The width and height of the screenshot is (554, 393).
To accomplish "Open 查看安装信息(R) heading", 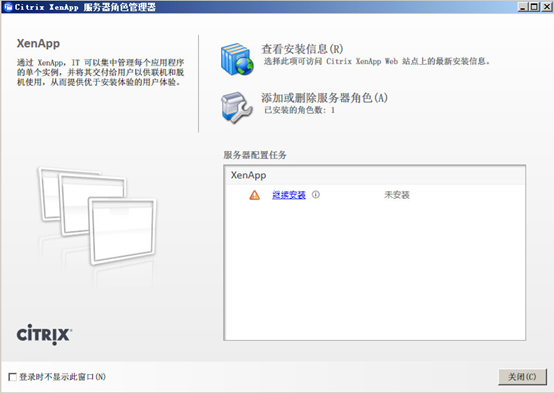I will pyautogui.click(x=302, y=49).
